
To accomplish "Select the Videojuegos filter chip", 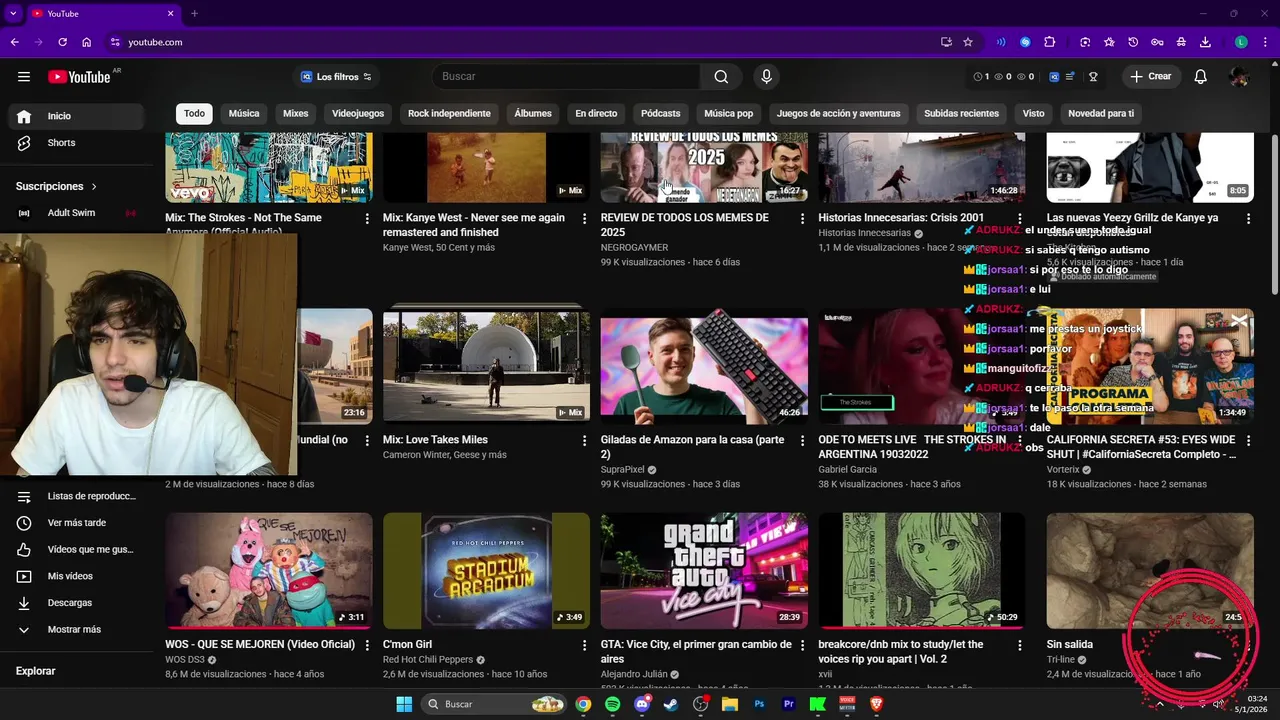I will (x=358, y=114).
